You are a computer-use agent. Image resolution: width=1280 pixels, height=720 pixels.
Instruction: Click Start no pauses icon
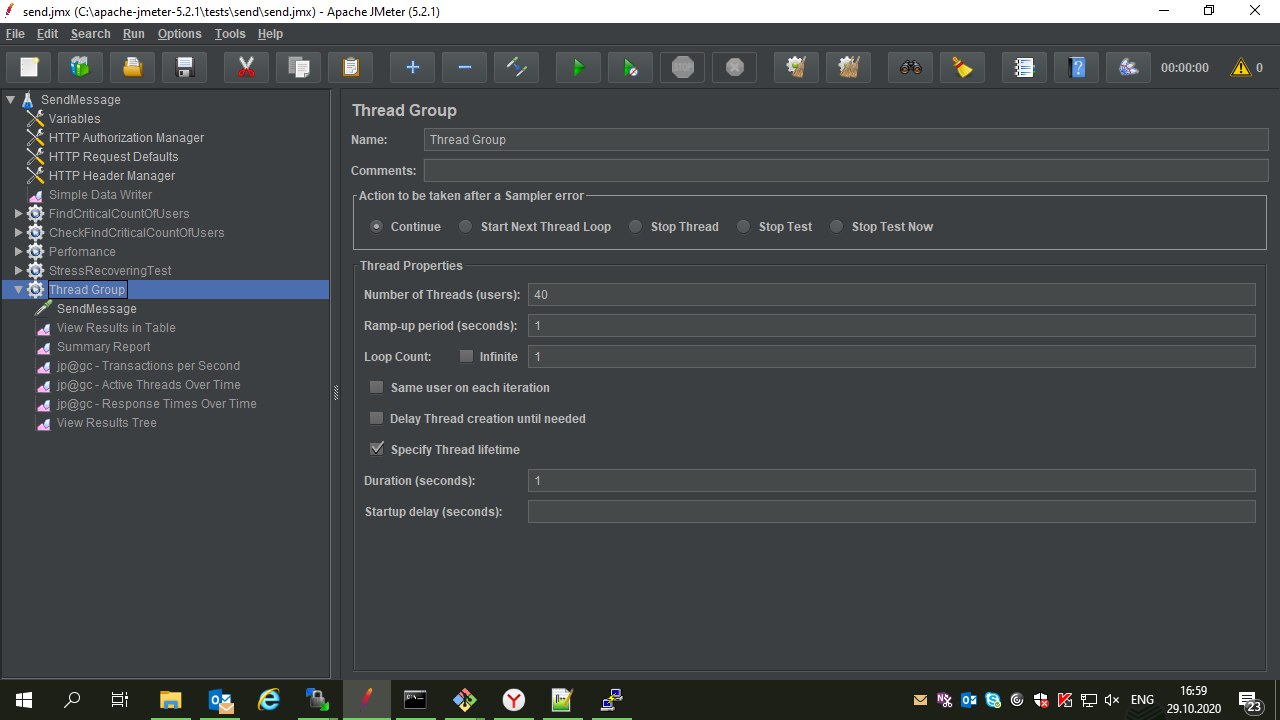coord(630,68)
